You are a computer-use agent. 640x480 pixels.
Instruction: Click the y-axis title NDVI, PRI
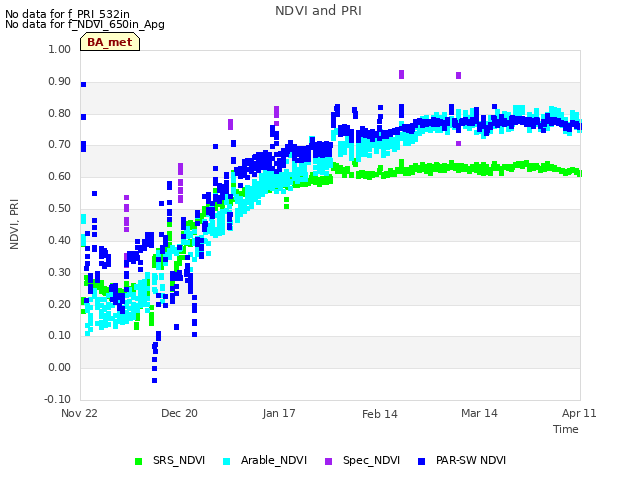14,224
